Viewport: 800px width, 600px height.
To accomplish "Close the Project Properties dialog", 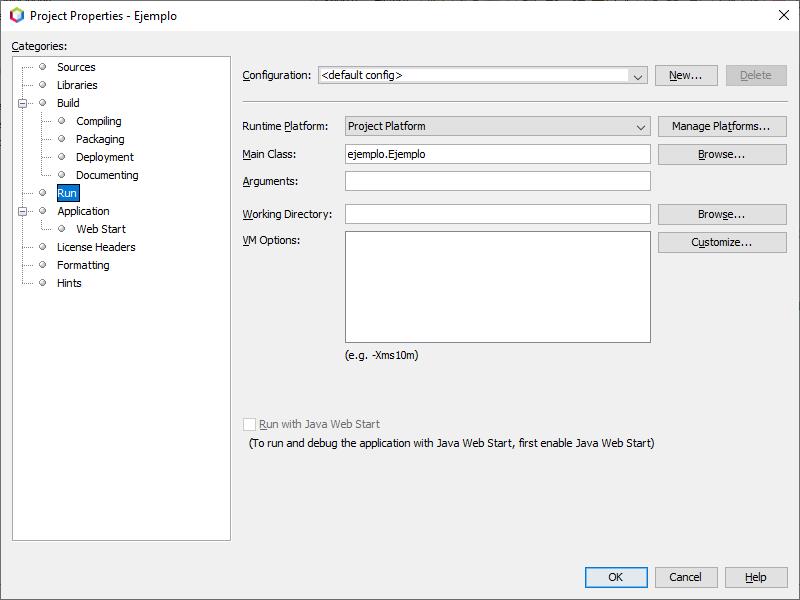I will [x=784, y=15].
